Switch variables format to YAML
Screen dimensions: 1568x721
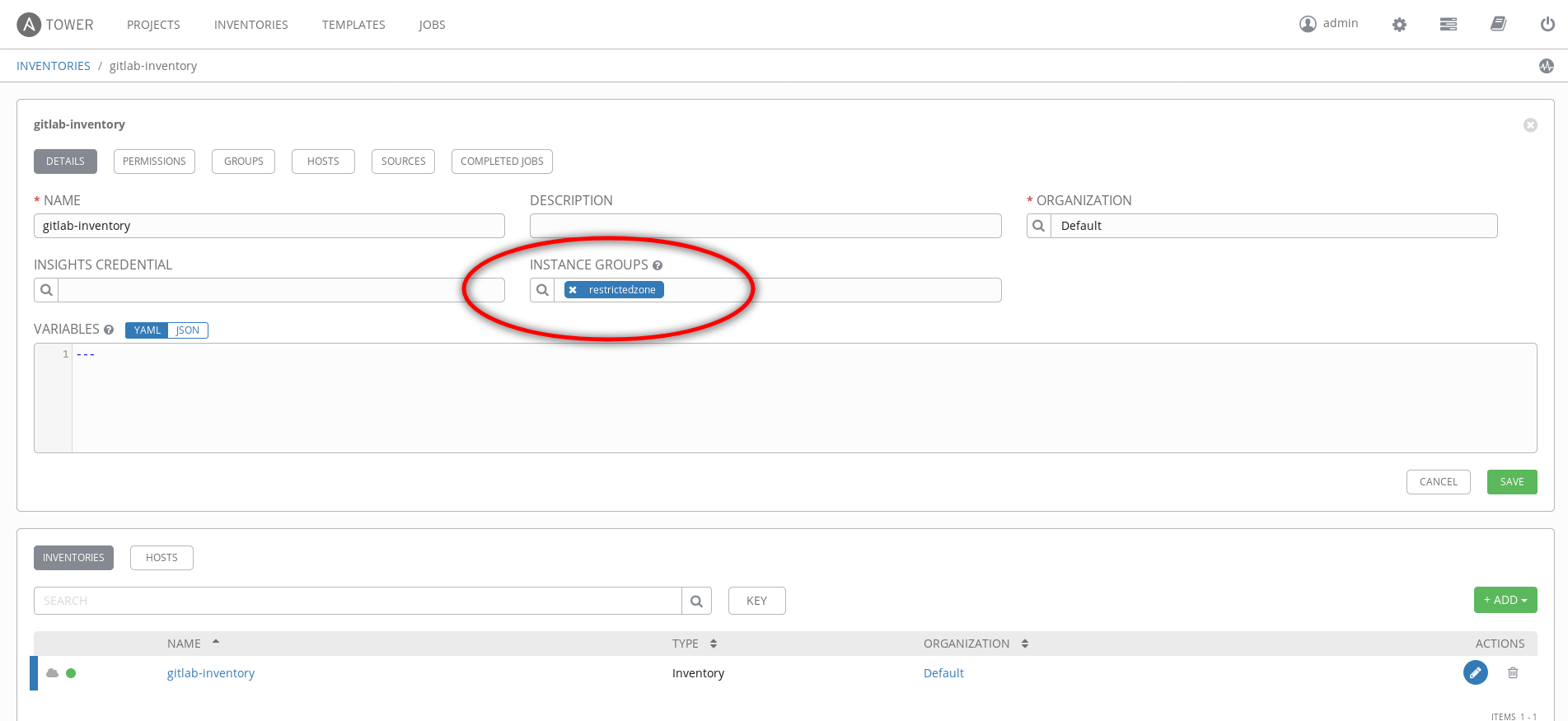coord(147,330)
